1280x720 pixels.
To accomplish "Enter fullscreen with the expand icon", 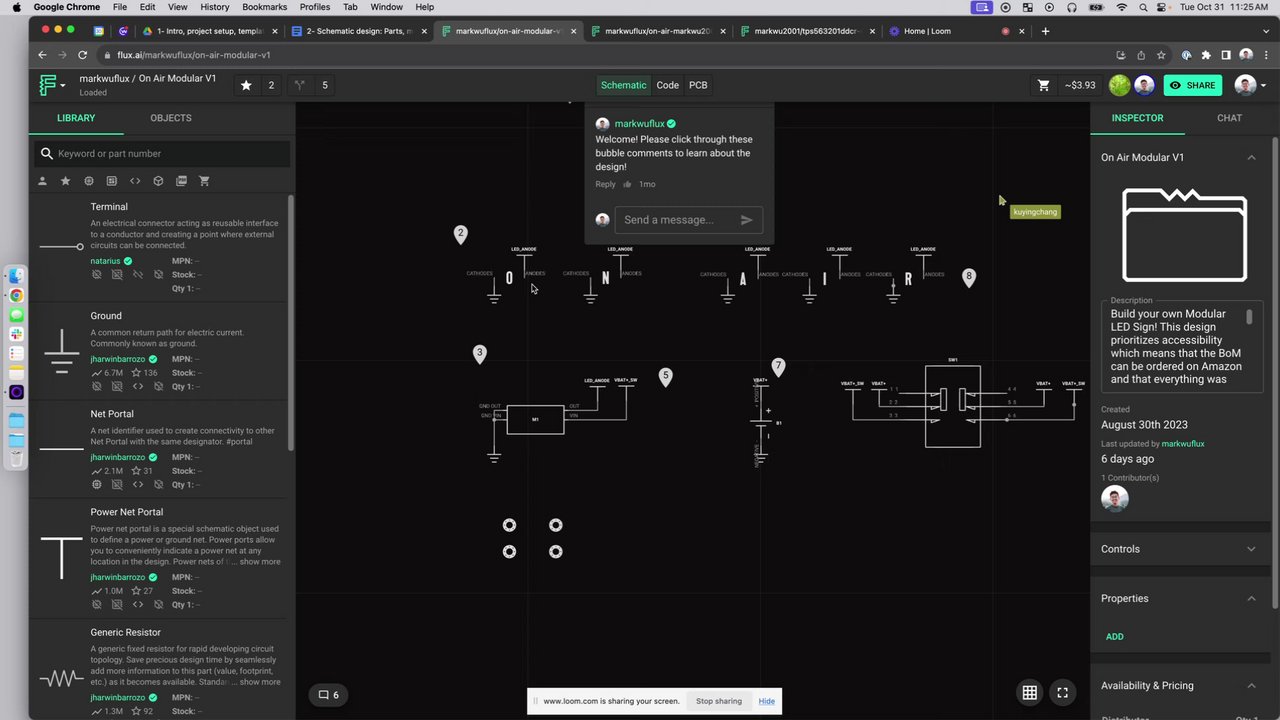I will point(1062,692).
